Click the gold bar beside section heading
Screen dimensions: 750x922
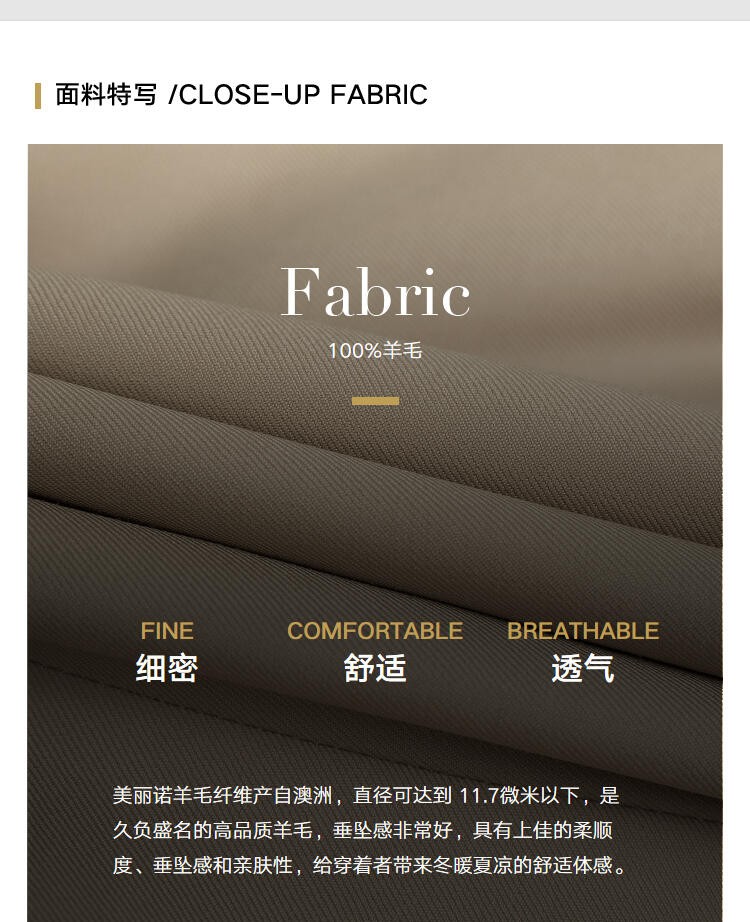point(38,96)
